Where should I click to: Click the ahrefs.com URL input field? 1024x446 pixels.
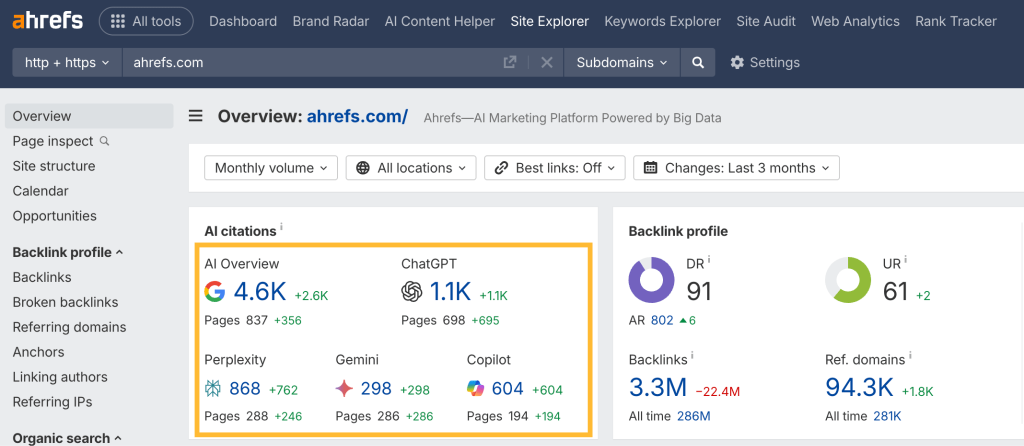point(310,62)
